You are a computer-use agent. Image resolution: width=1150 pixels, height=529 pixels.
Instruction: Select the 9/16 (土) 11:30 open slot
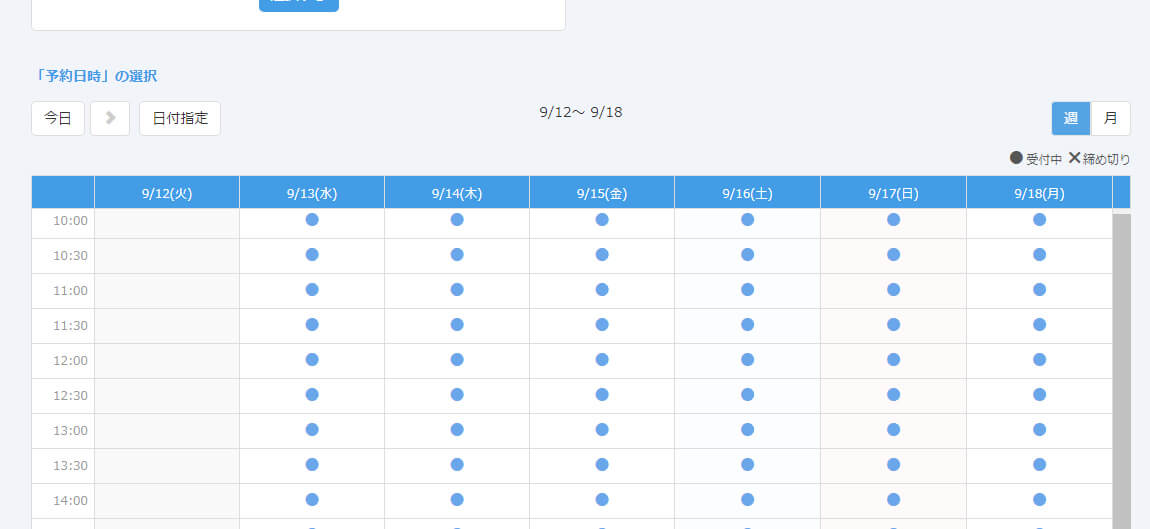coord(747,325)
